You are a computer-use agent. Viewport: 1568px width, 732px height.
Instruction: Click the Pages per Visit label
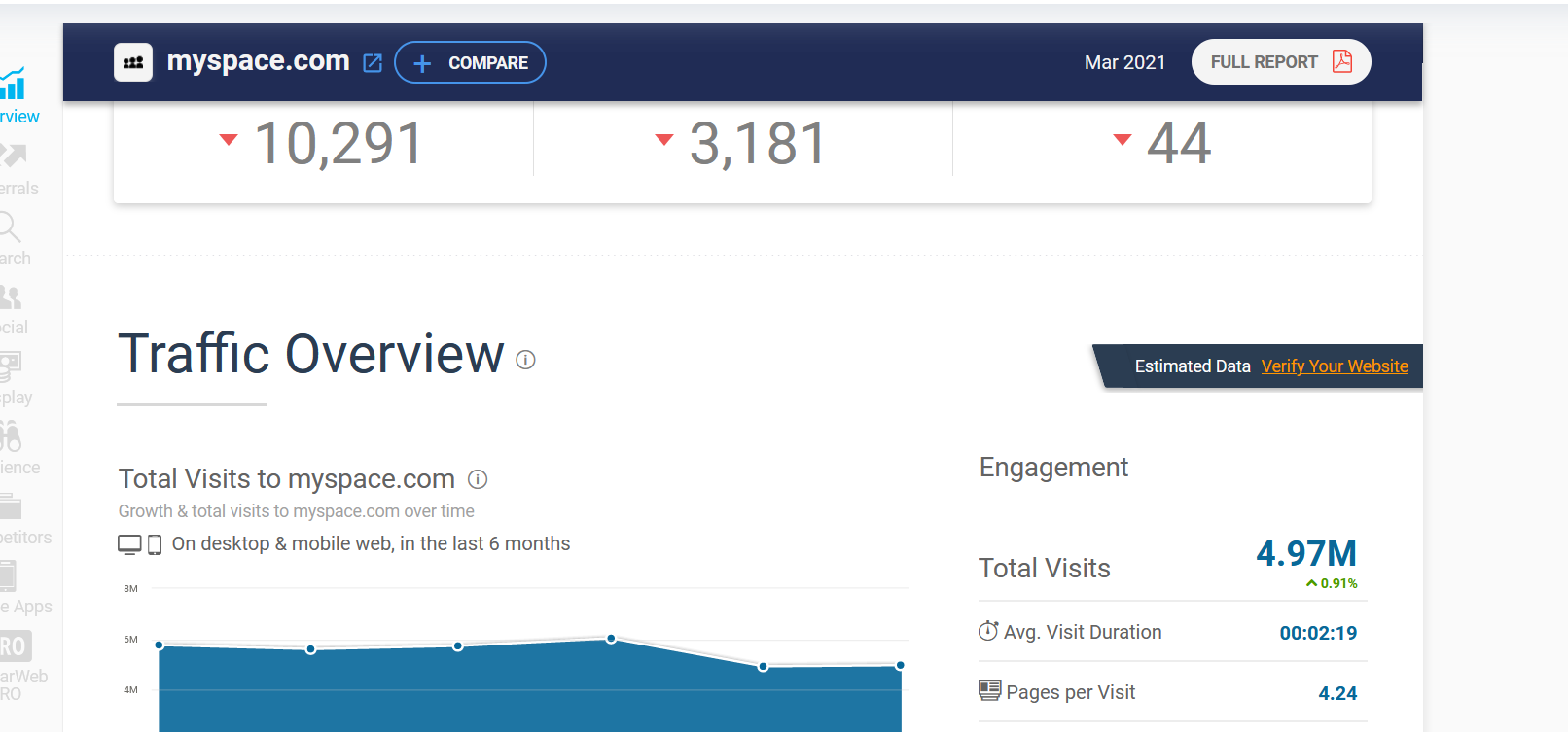tap(1071, 692)
